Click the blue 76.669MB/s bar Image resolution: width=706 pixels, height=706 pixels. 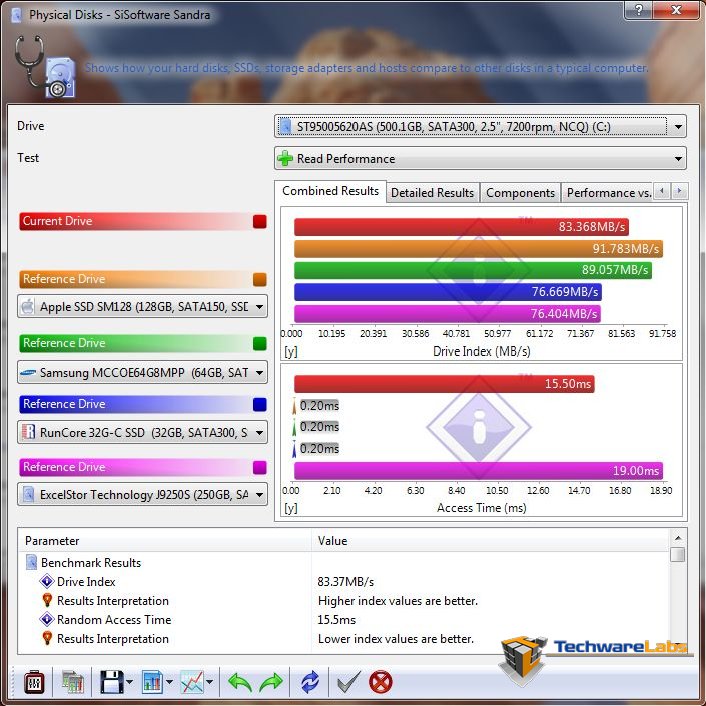coord(448,292)
